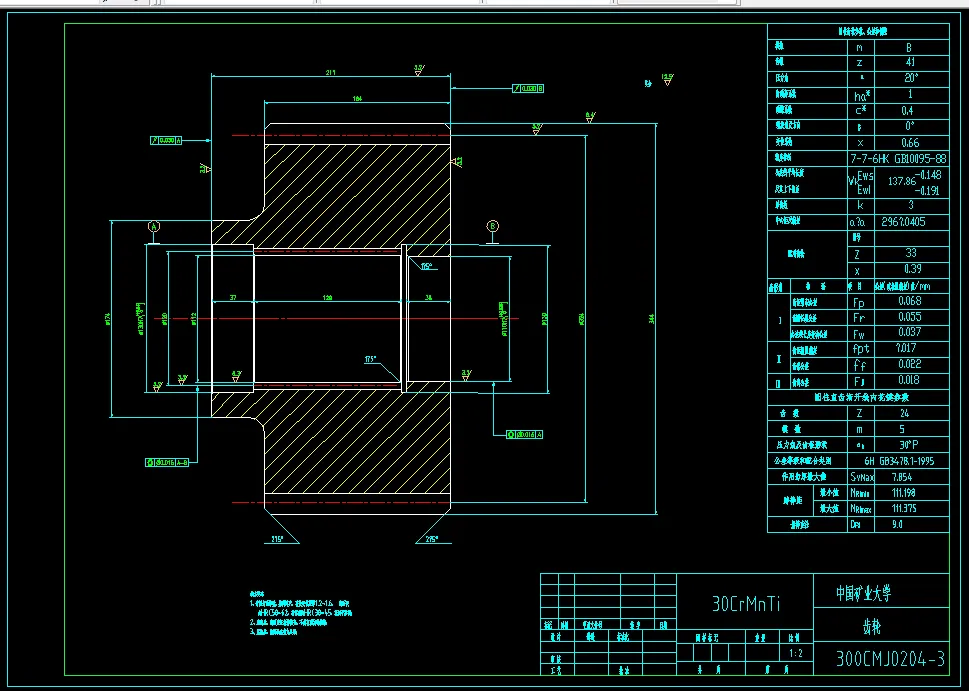Click the 齿轮 part name text
This screenshot has height=691, width=969.
click(x=871, y=627)
